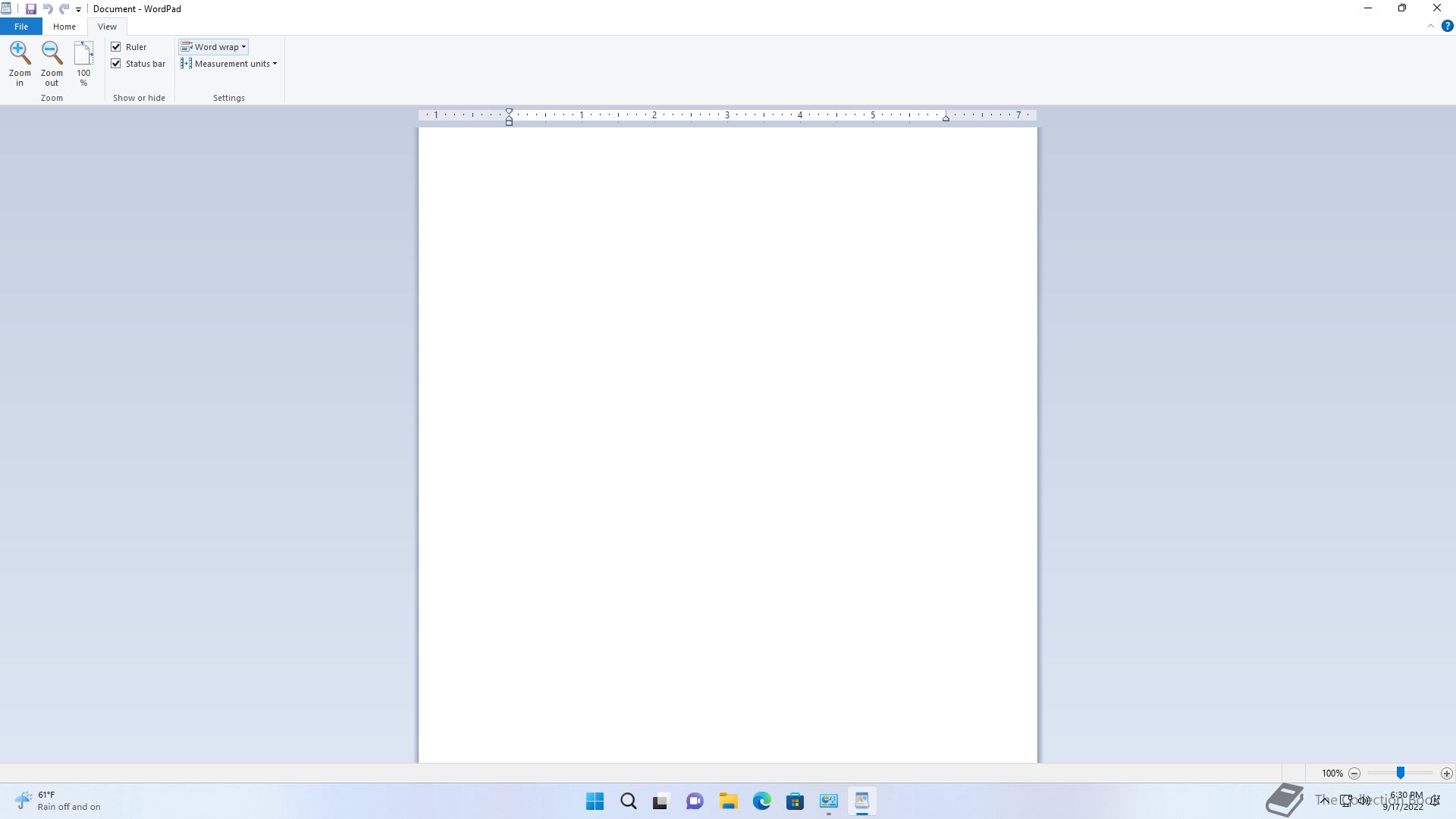Click the left indent marker on ruler
1456x819 pixels.
coord(510,121)
